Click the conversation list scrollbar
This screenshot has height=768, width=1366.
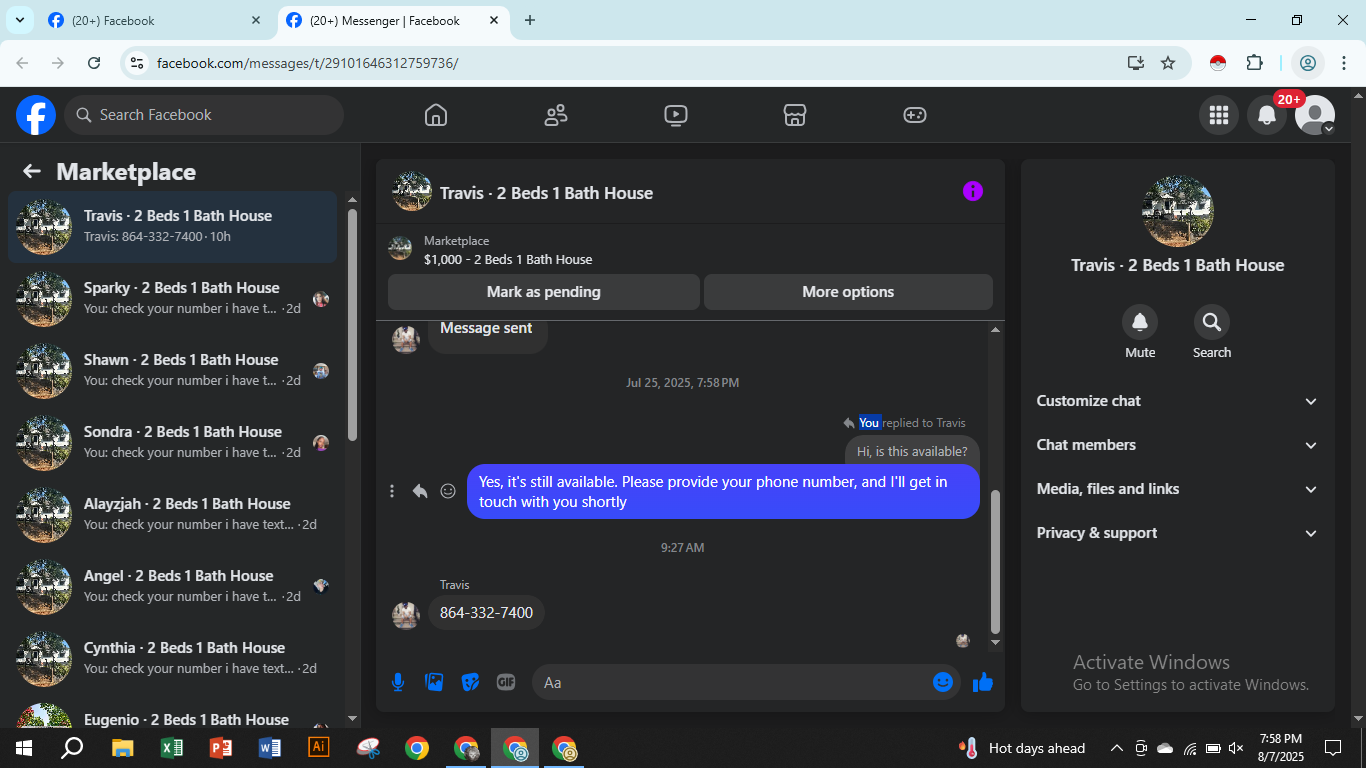(352, 325)
